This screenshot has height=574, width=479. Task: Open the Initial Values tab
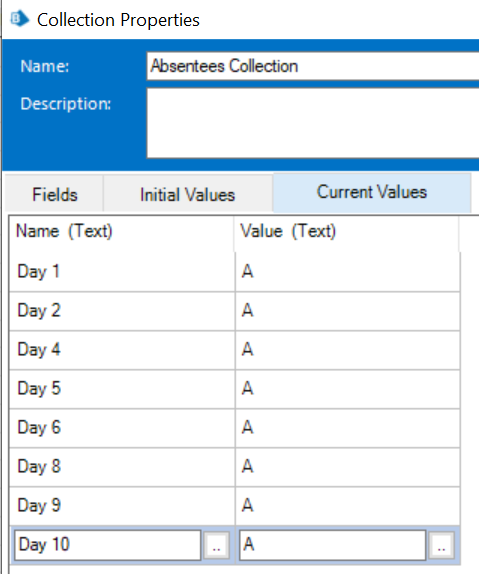coord(187,194)
